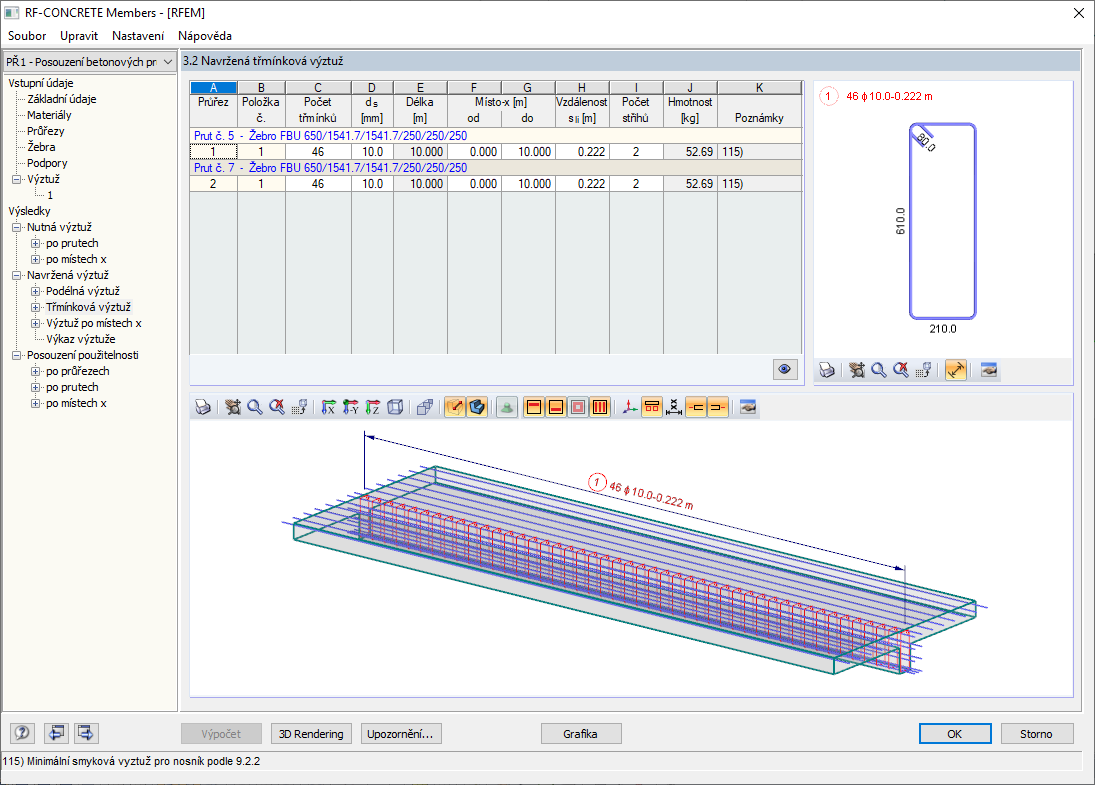Go to previous table with left arrow button
The height and width of the screenshot is (785, 1095).
(56, 733)
